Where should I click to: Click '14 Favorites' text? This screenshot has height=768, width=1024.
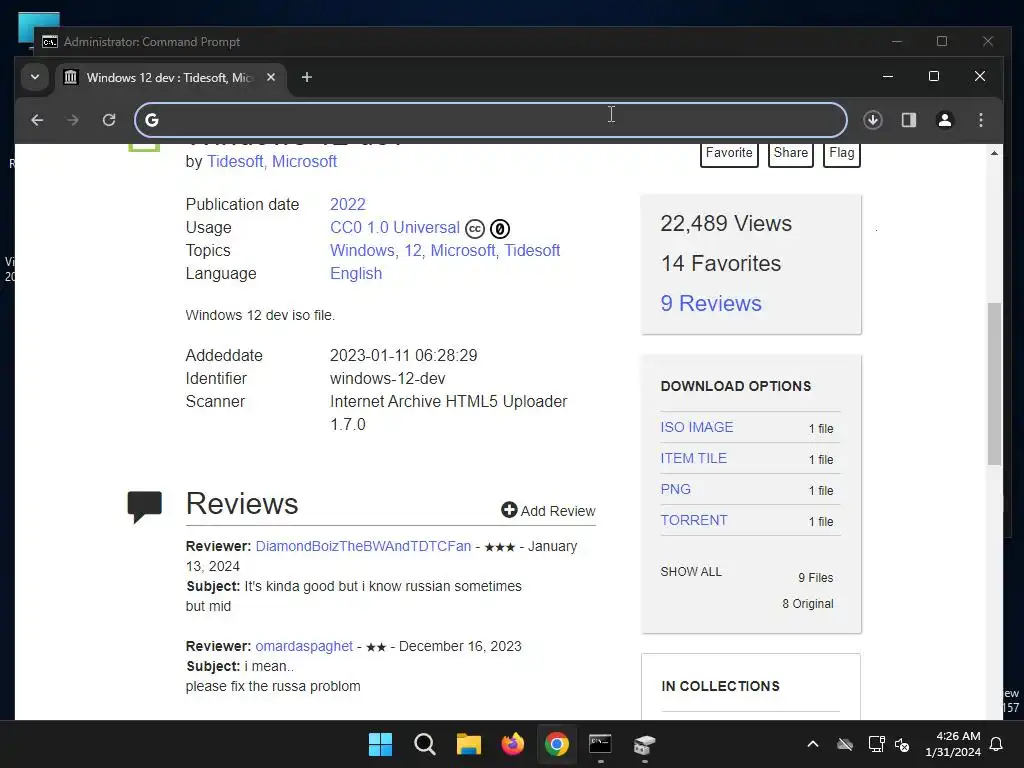click(720, 264)
